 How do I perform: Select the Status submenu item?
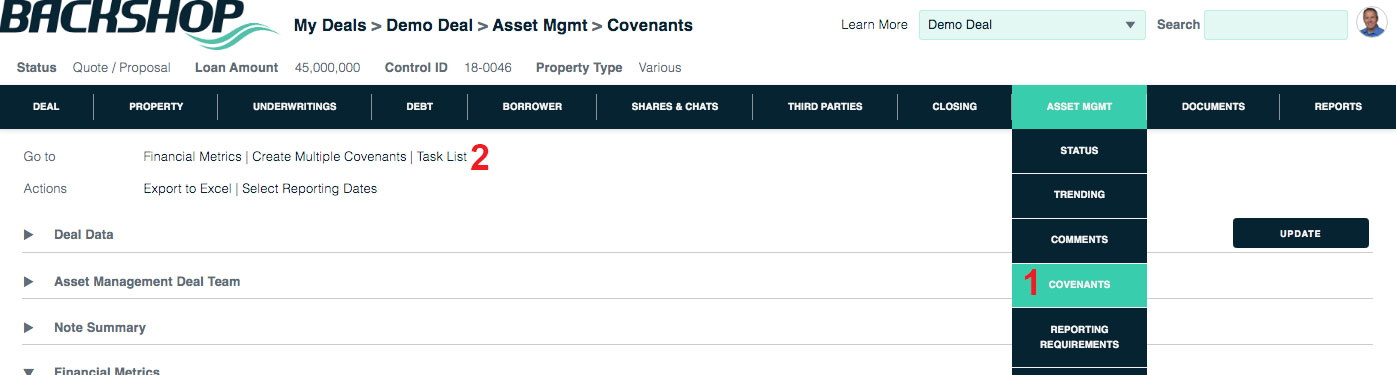(x=1079, y=151)
